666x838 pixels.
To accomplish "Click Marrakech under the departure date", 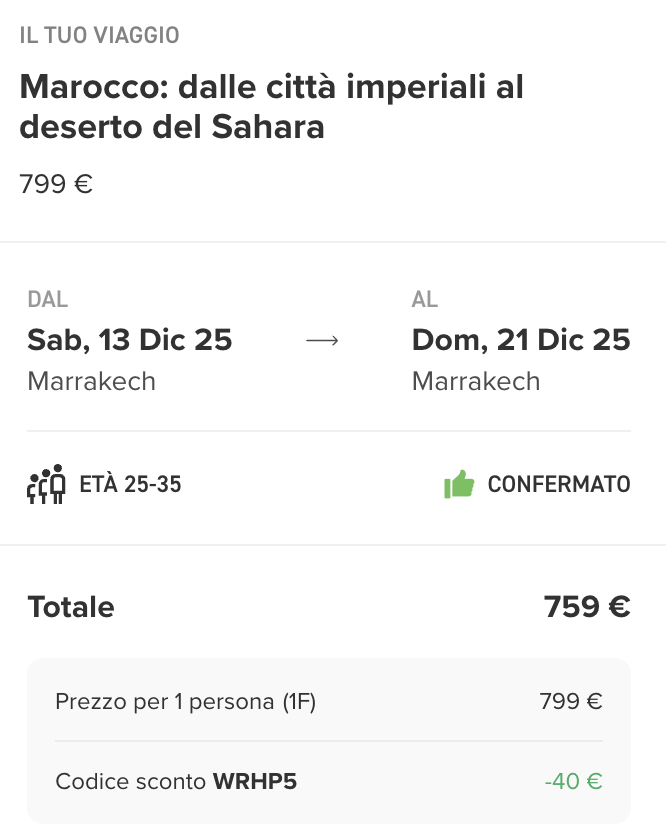I will [91, 381].
